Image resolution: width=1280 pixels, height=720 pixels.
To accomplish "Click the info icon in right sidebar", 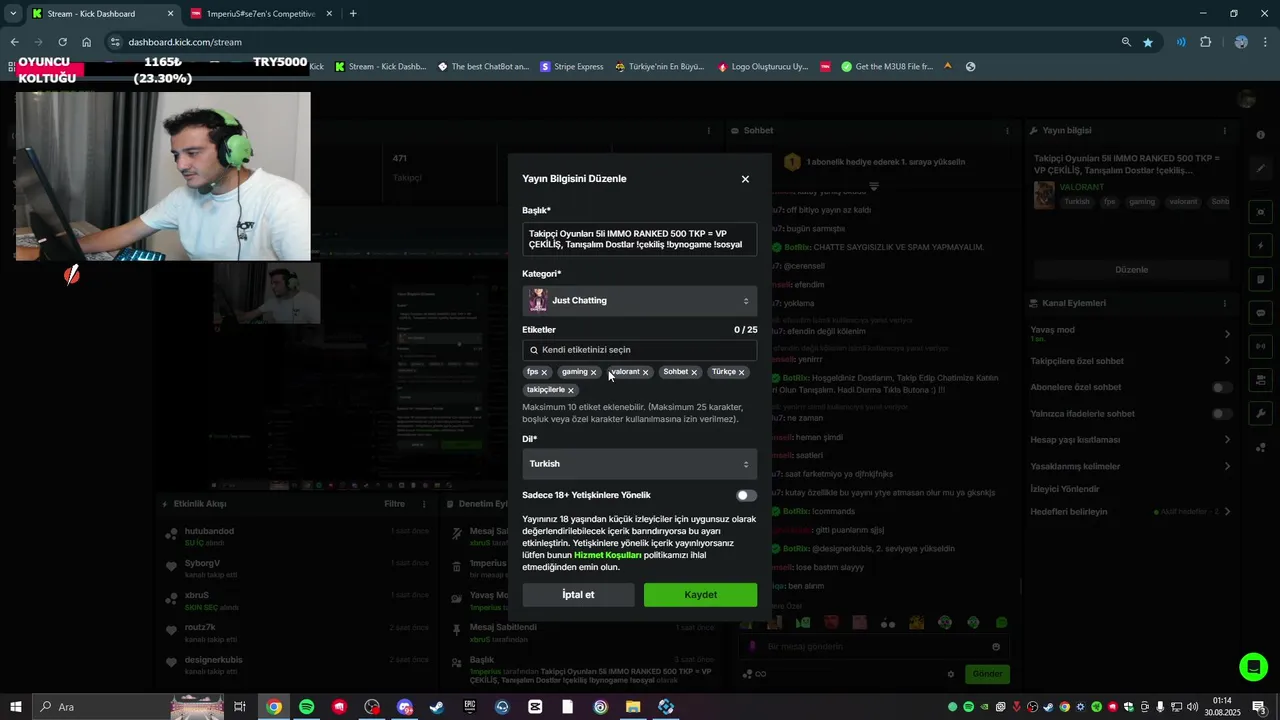I will [1260, 135].
